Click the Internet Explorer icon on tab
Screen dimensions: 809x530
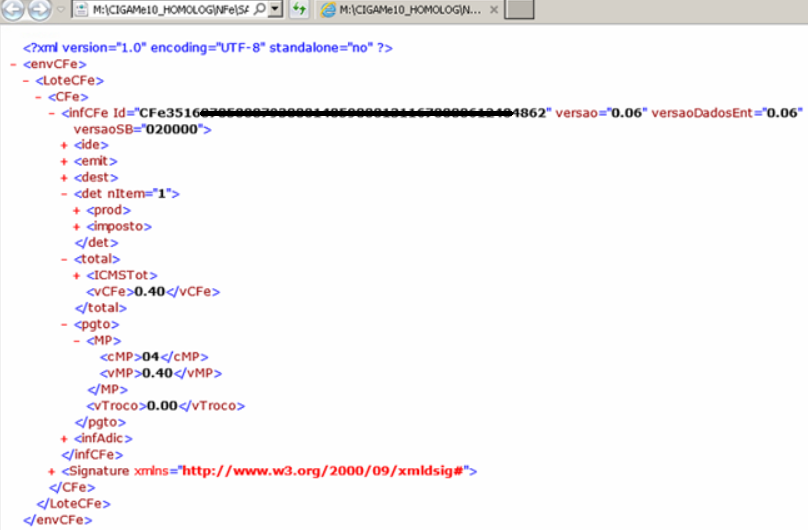pos(328,9)
